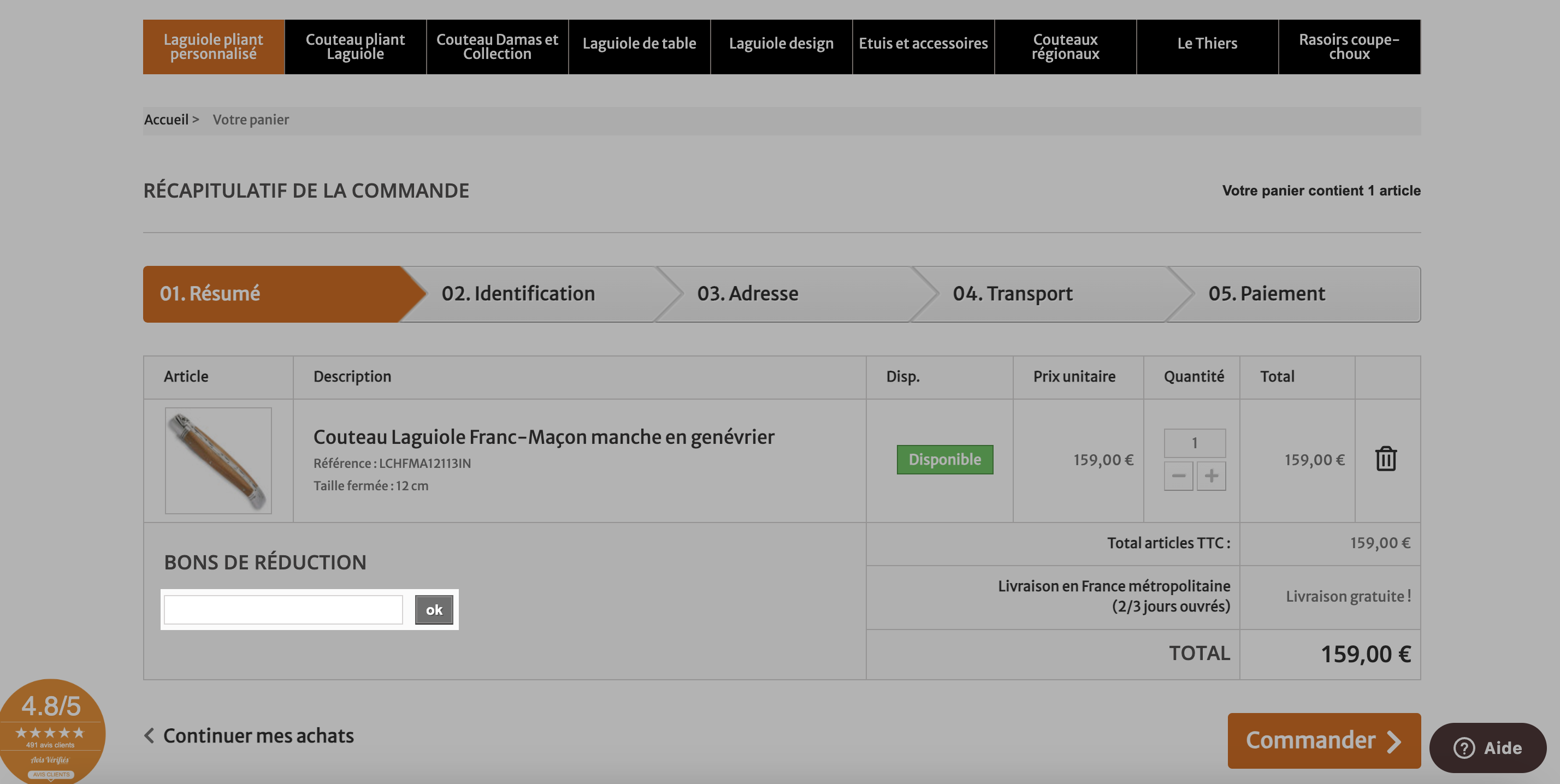Open the Couteaux régionaux menu

(1065, 46)
